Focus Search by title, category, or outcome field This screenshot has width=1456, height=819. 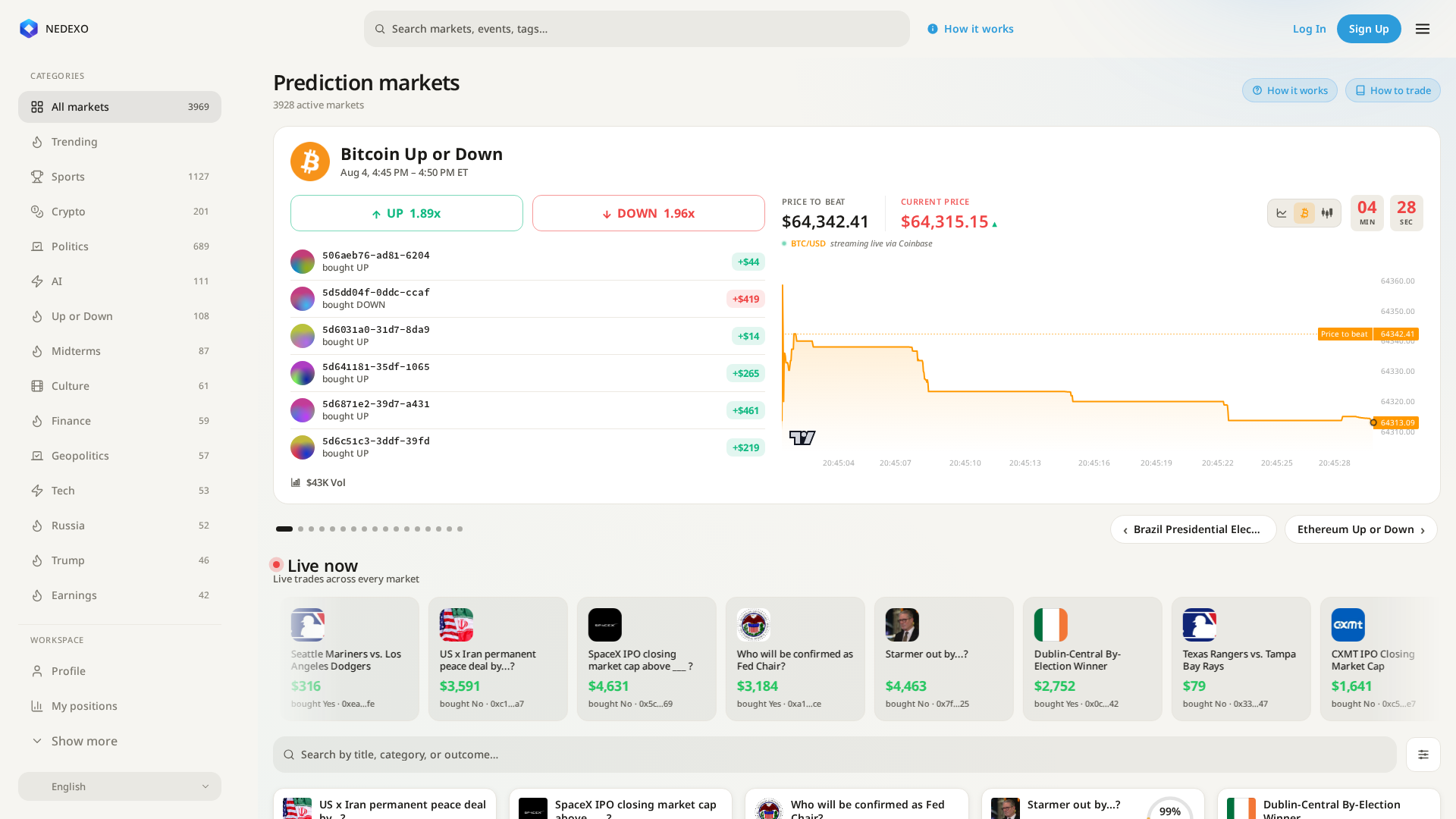coord(835,755)
